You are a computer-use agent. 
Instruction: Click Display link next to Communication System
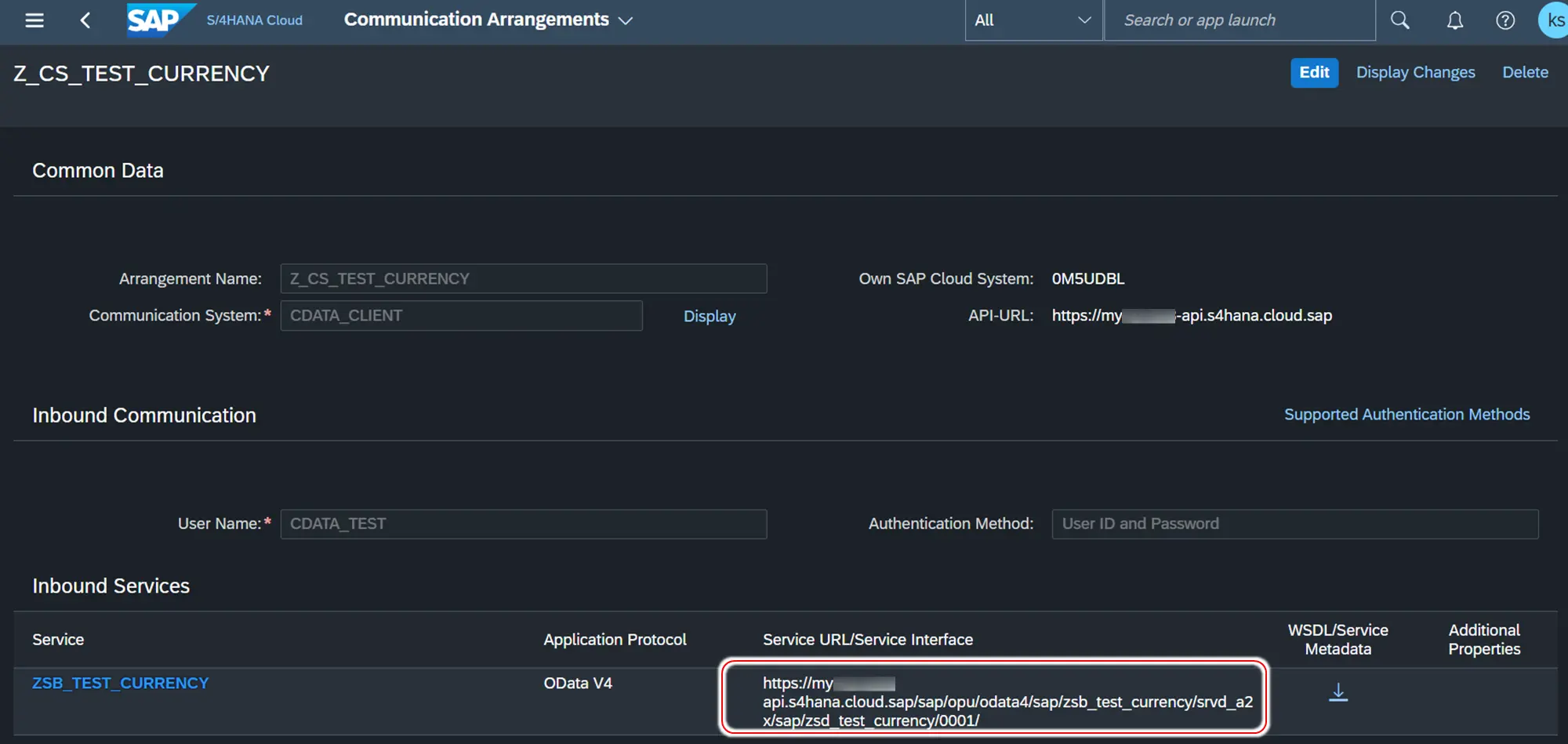710,316
